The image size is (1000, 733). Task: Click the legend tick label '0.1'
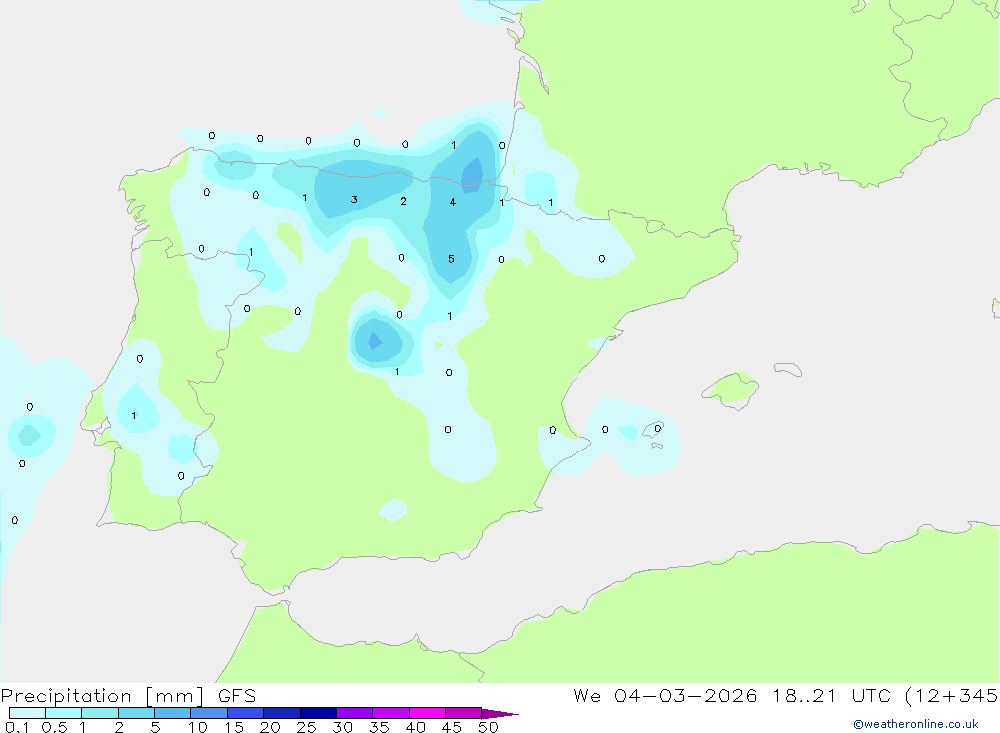tap(17, 727)
